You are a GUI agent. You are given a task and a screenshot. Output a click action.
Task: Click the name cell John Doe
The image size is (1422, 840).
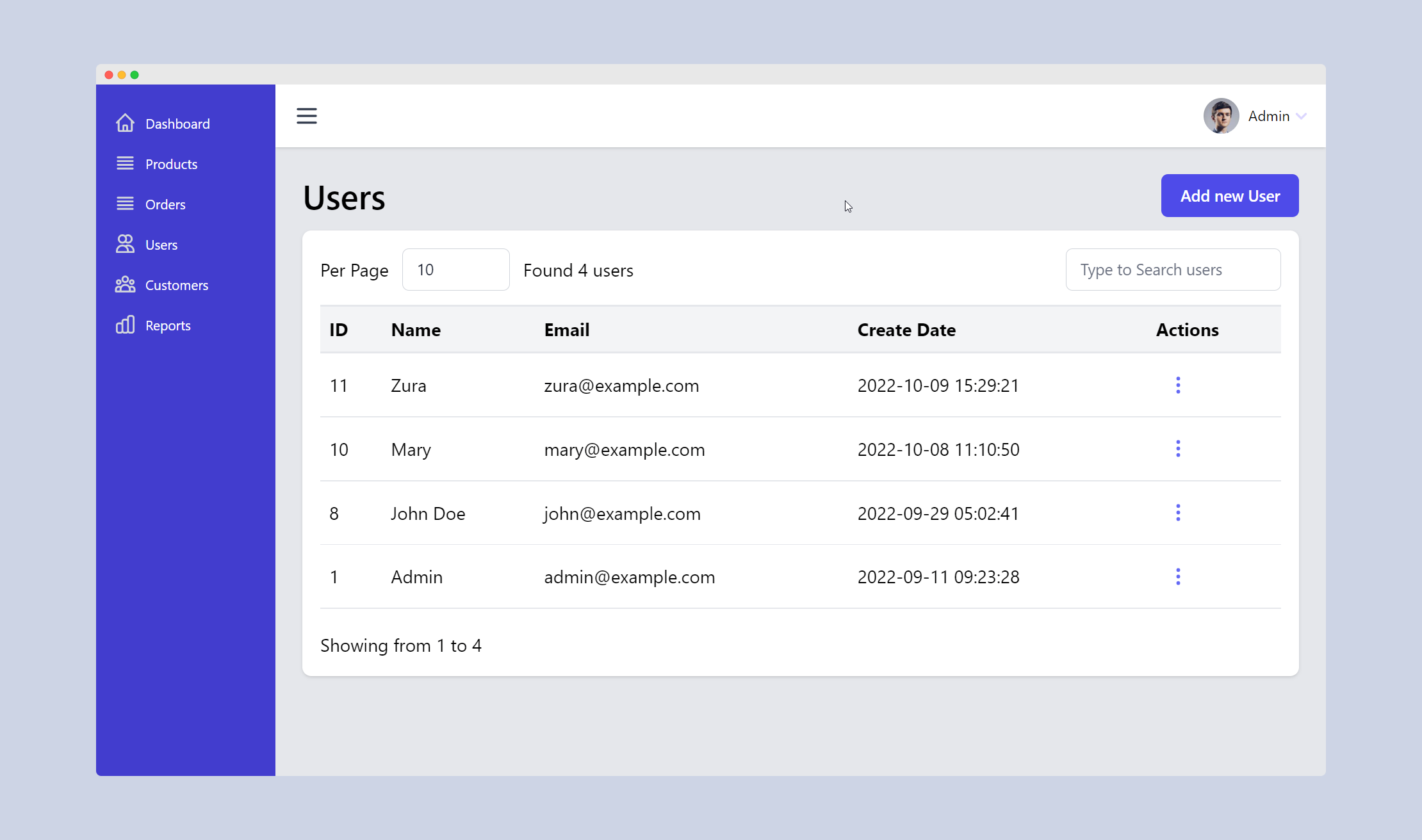point(428,513)
